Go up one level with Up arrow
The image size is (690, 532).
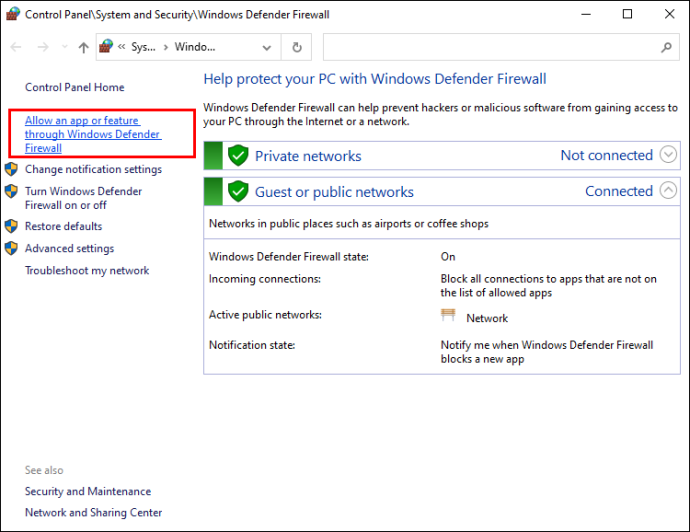tap(84, 47)
